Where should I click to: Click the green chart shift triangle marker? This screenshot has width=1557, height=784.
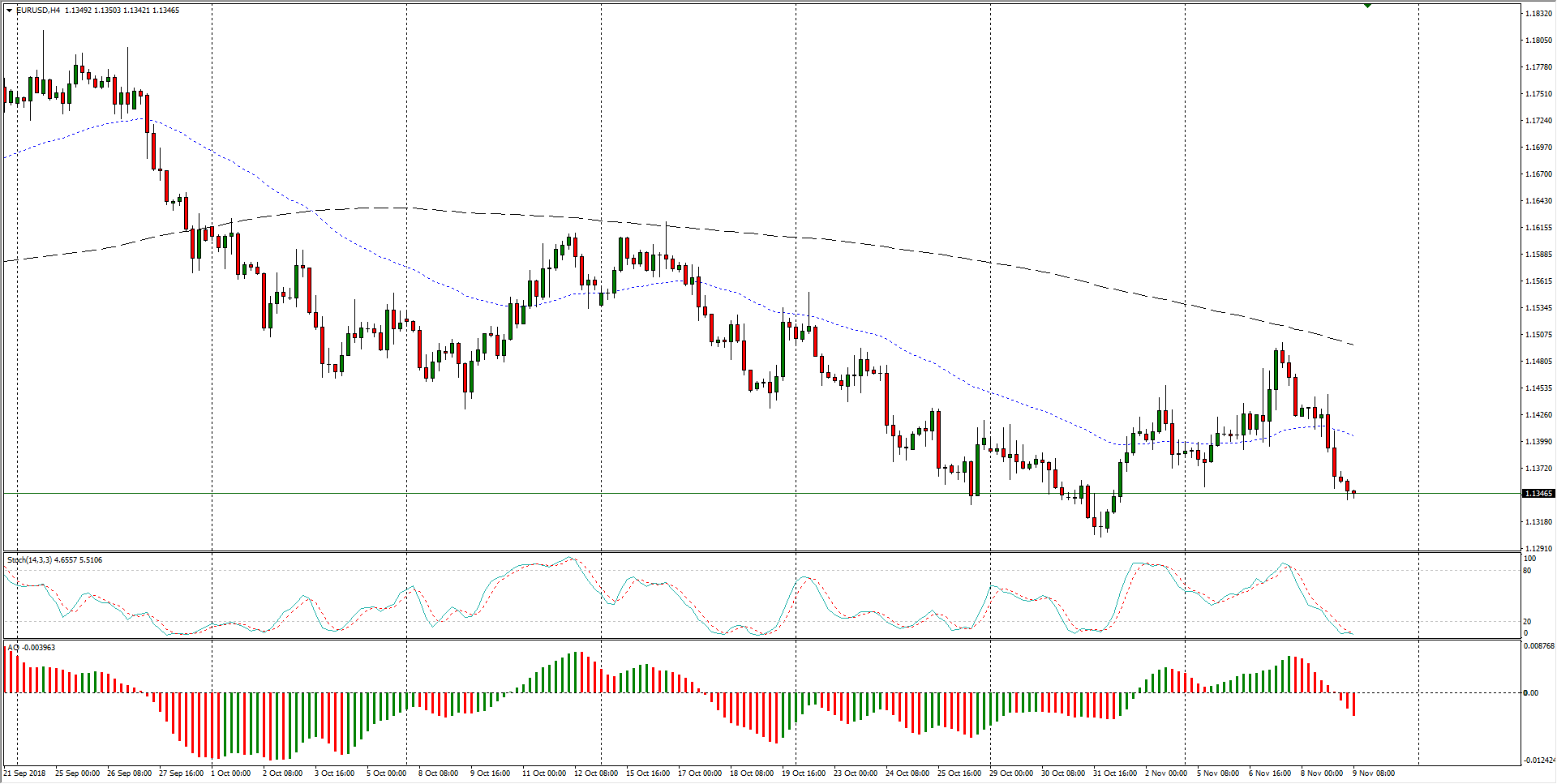pos(1367,6)
